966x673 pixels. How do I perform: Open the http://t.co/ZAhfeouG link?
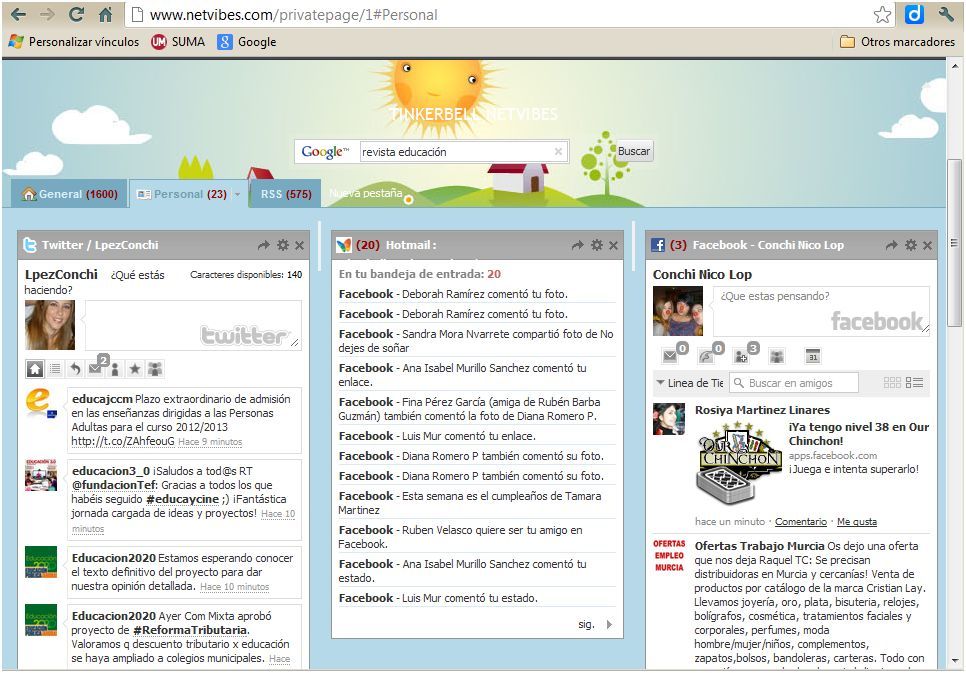coord(123,441)
